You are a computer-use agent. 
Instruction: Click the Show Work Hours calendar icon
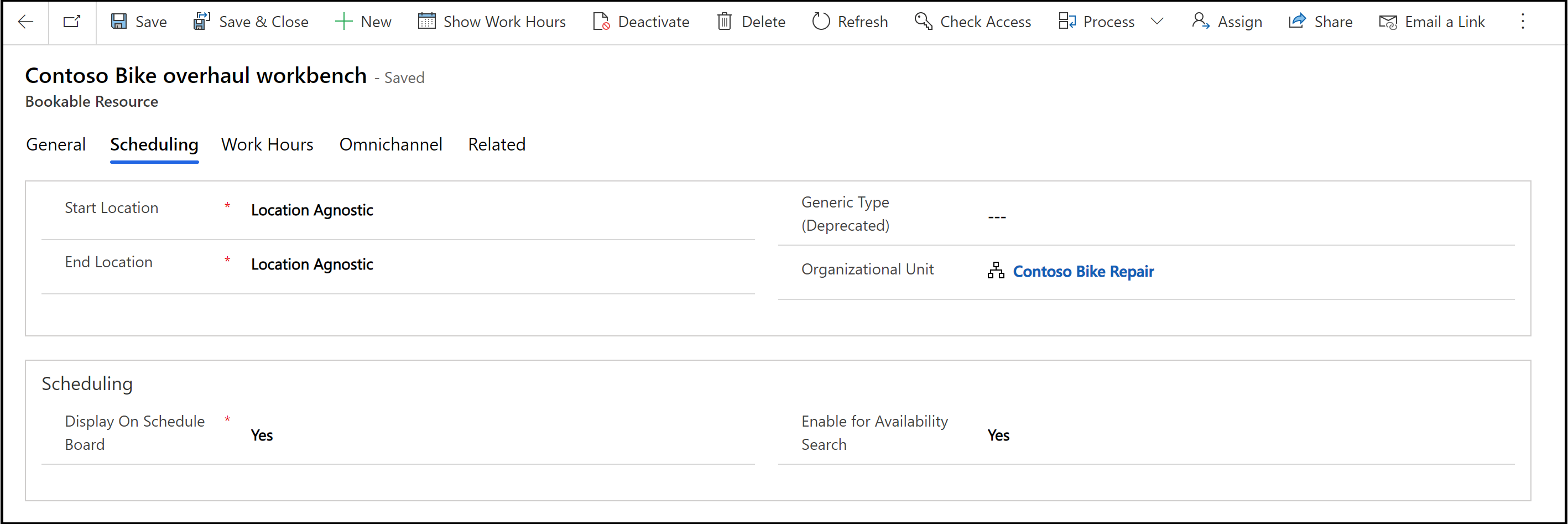point(426,22)
